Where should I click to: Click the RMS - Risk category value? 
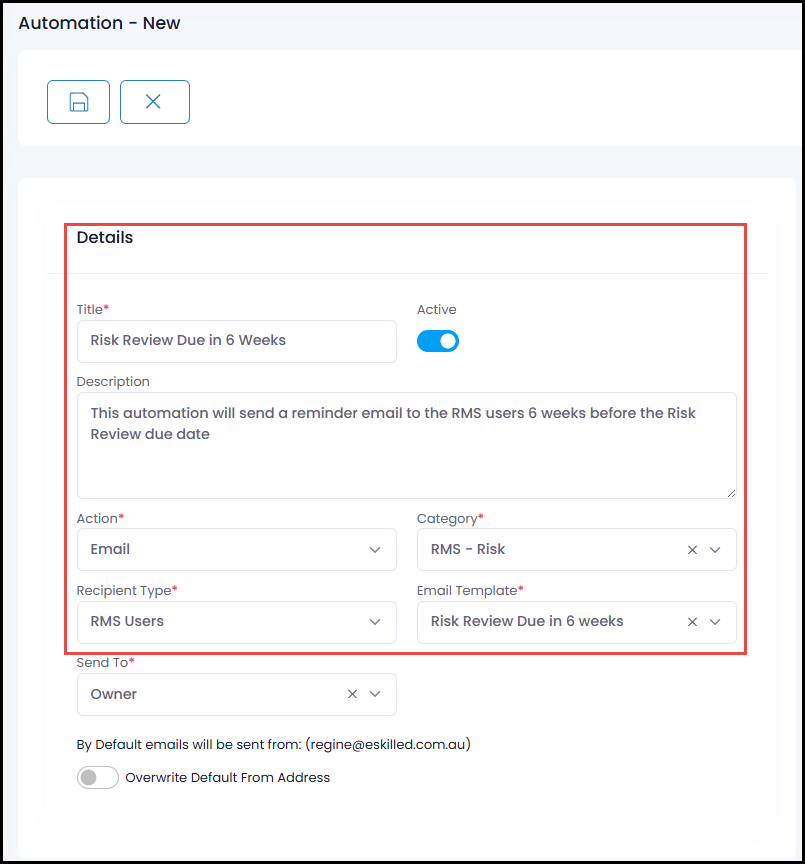click(468, 549)
